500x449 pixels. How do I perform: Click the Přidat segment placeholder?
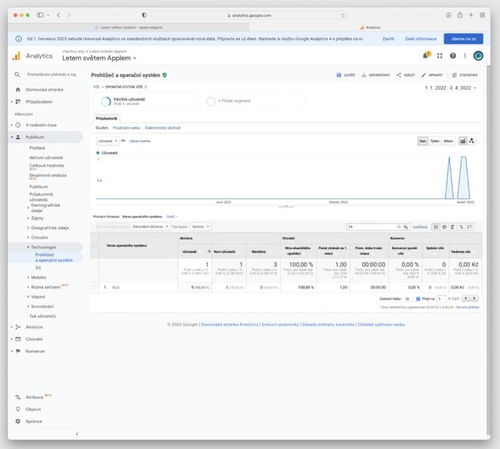click(234, 101)
